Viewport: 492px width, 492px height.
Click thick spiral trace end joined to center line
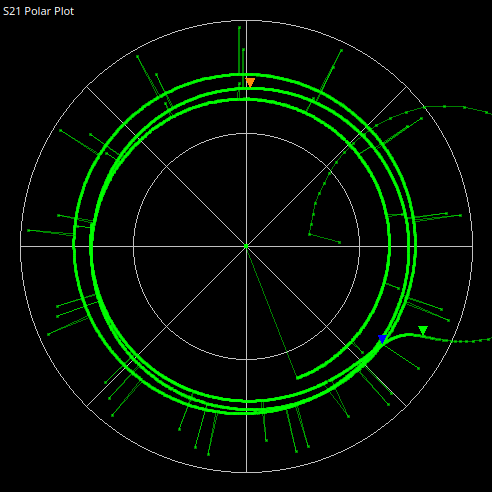coord(297,378)
